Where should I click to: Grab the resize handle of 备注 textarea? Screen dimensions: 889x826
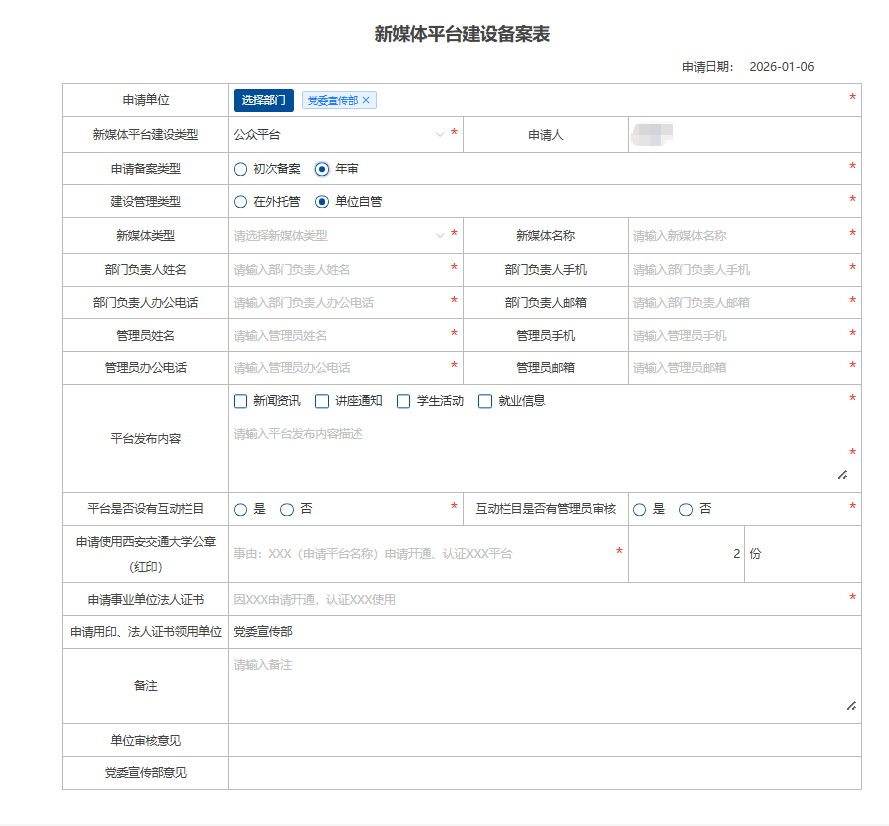tap(851, 706)
